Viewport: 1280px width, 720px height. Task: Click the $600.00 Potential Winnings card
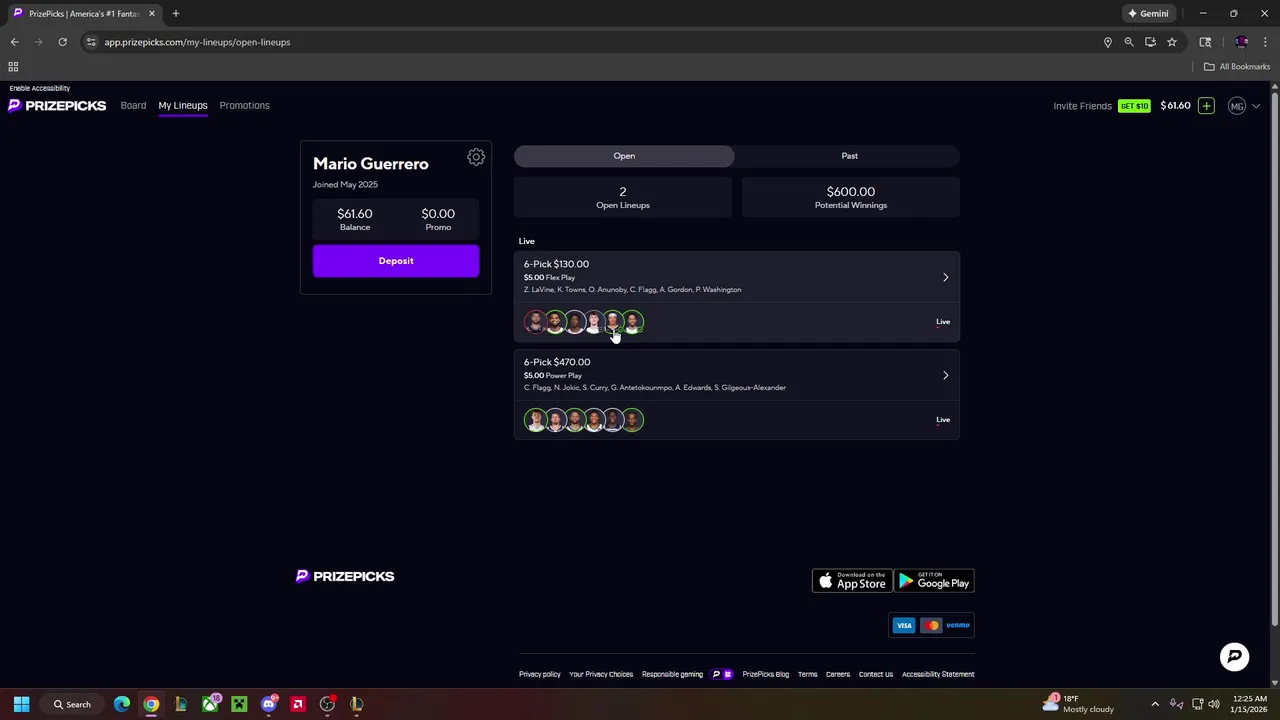[851, 197]
